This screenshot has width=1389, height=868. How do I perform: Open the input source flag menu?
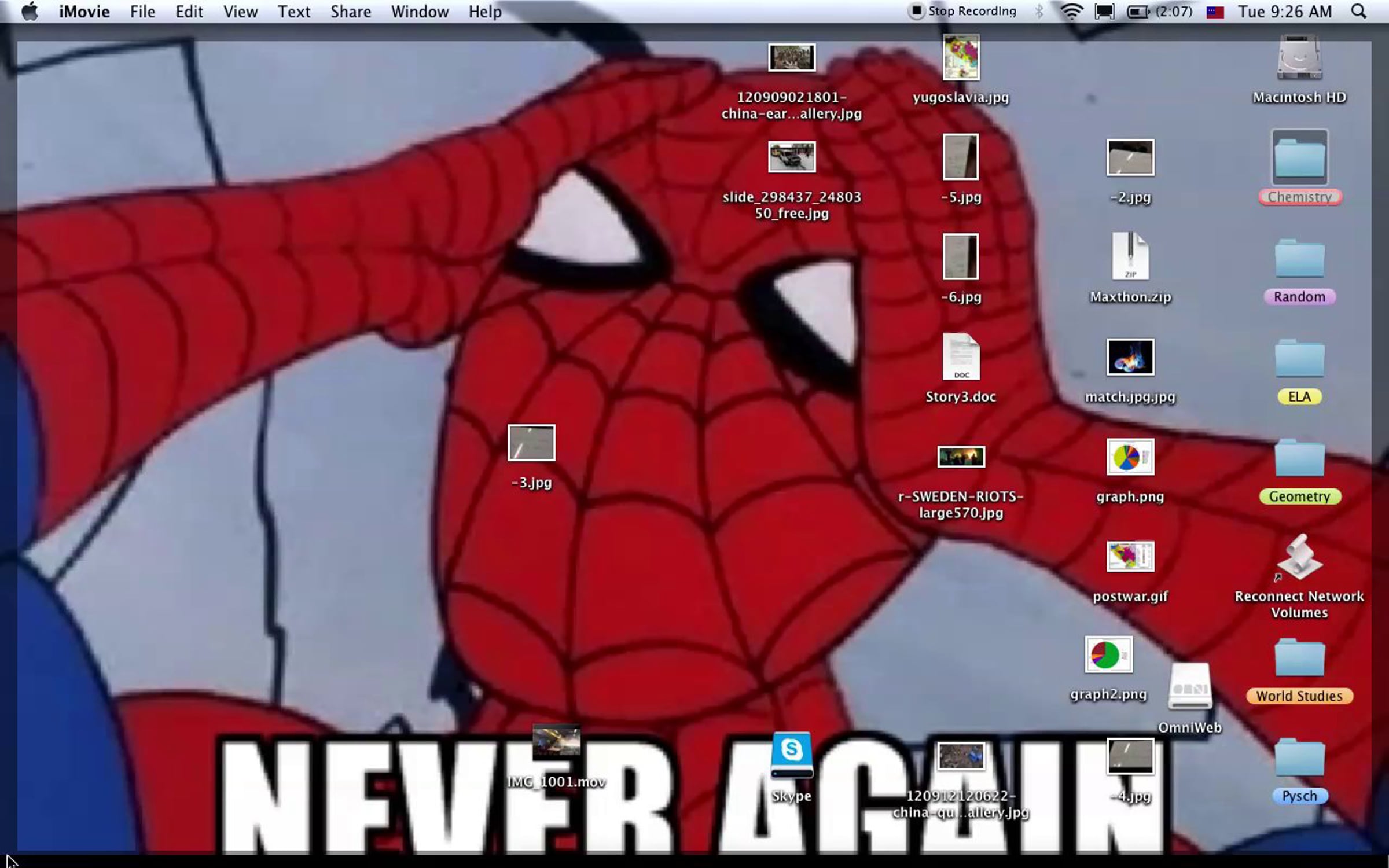coord(1215,12)
